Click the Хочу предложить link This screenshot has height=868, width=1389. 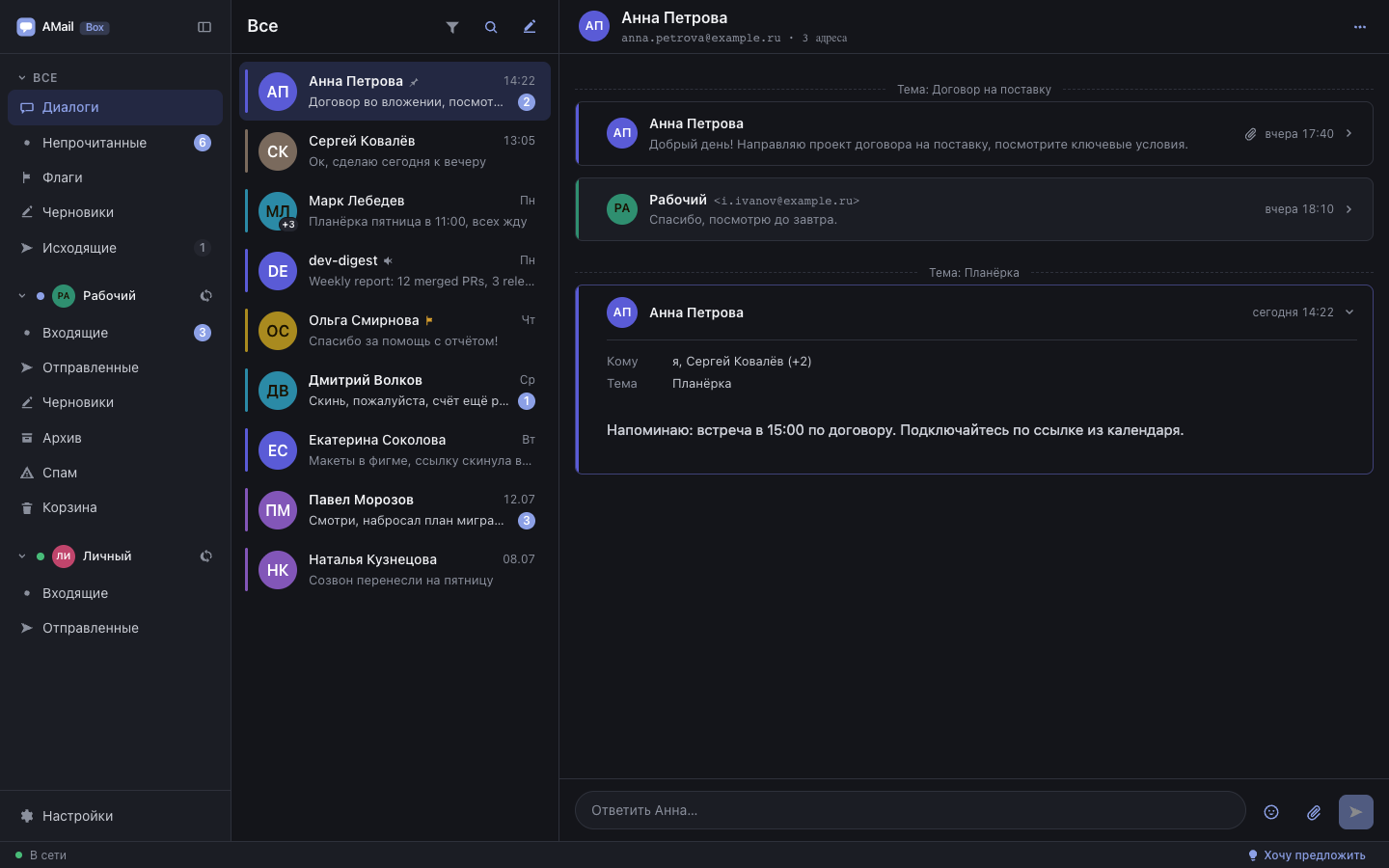point(1307,855)
